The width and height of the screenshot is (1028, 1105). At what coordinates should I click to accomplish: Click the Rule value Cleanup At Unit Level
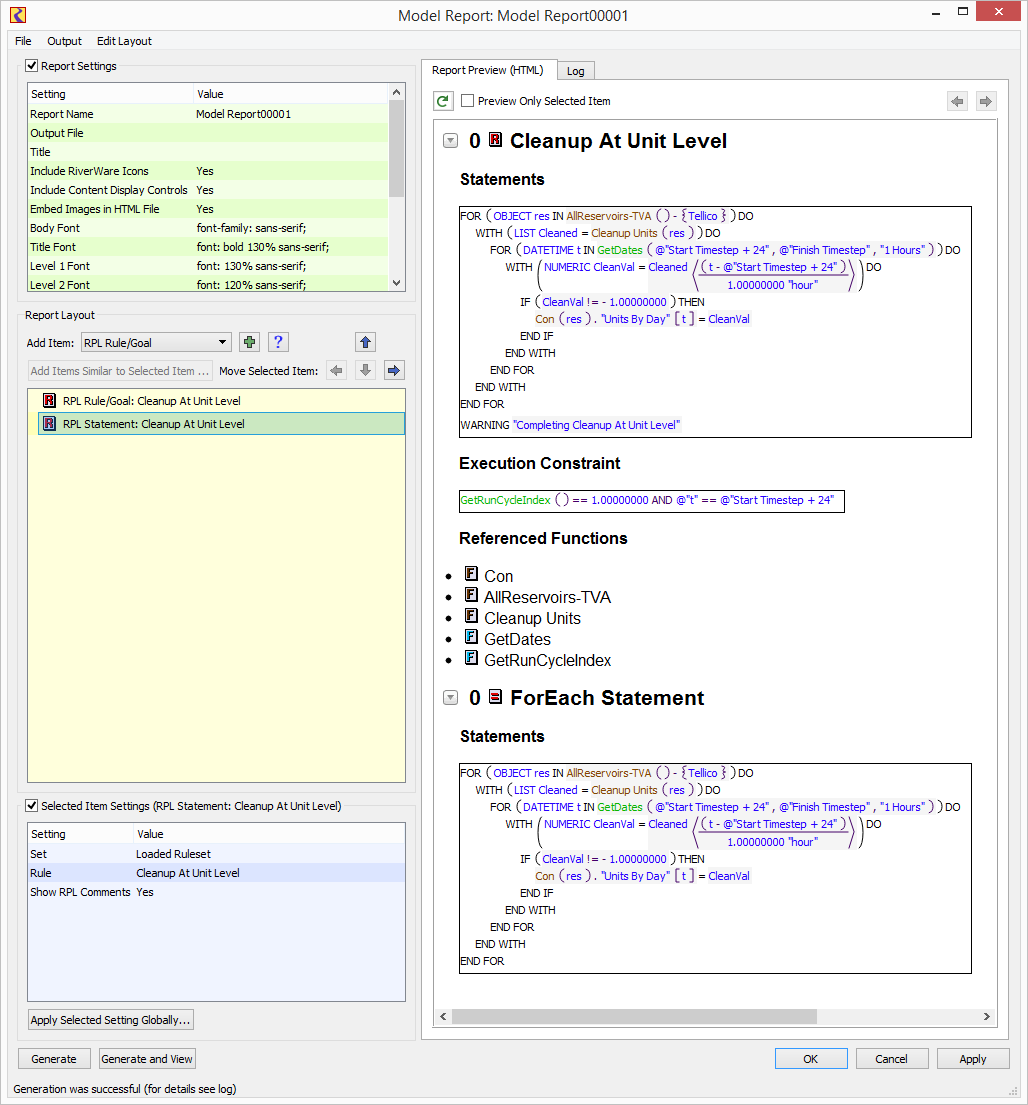click(188, 873)
